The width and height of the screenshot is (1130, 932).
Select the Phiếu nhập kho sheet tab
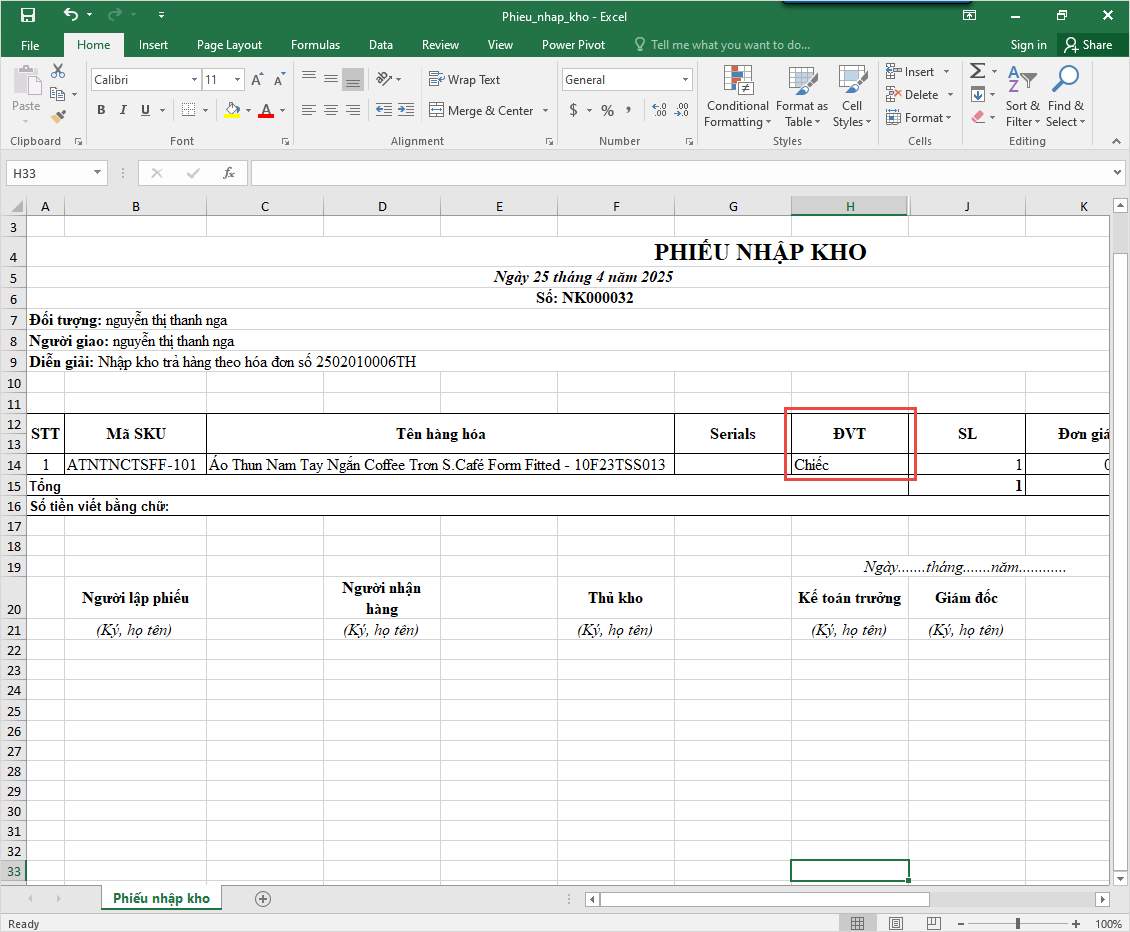(x=161, y=898)
